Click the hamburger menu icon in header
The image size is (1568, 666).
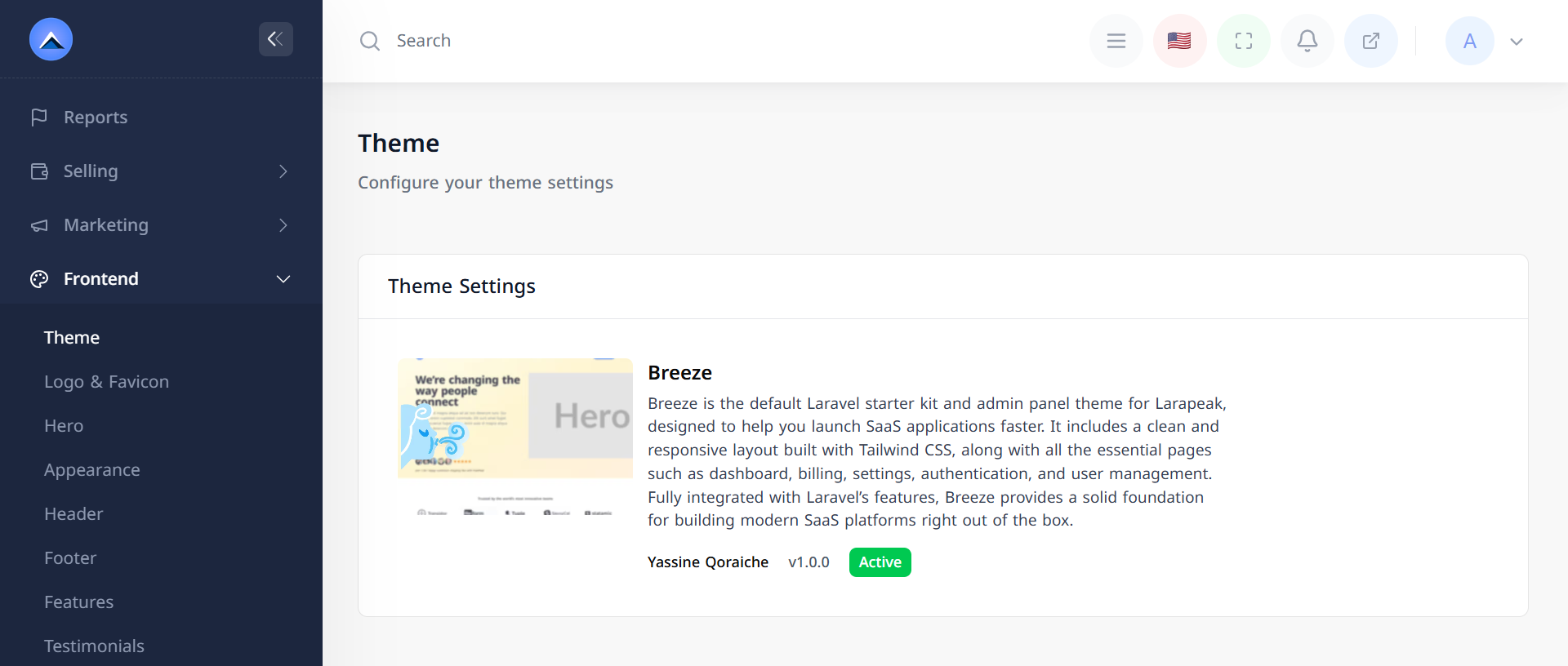pyautogui.click(x=1116, y=41)
